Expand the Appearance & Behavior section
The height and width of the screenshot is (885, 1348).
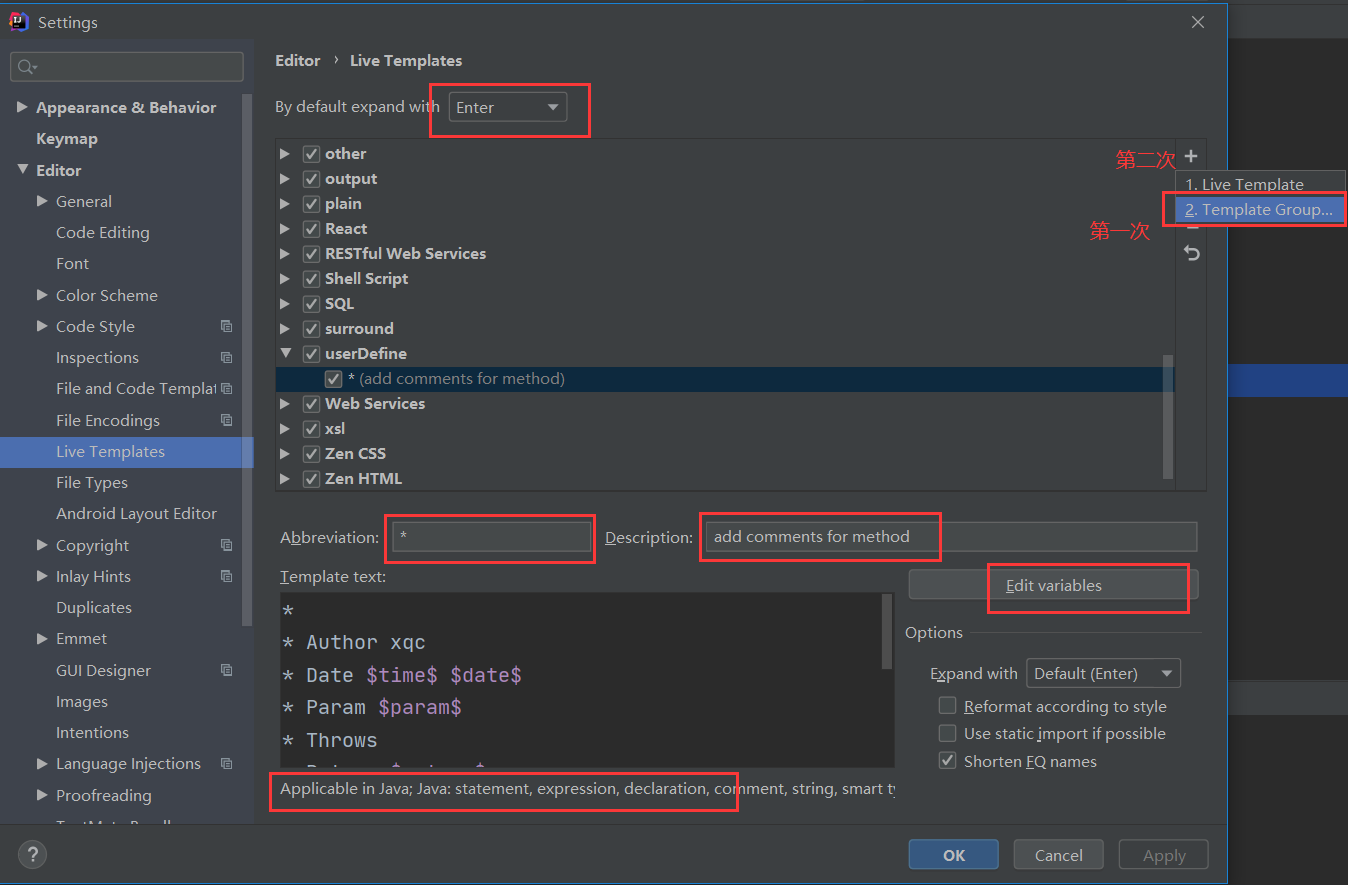tap(22, 107)
